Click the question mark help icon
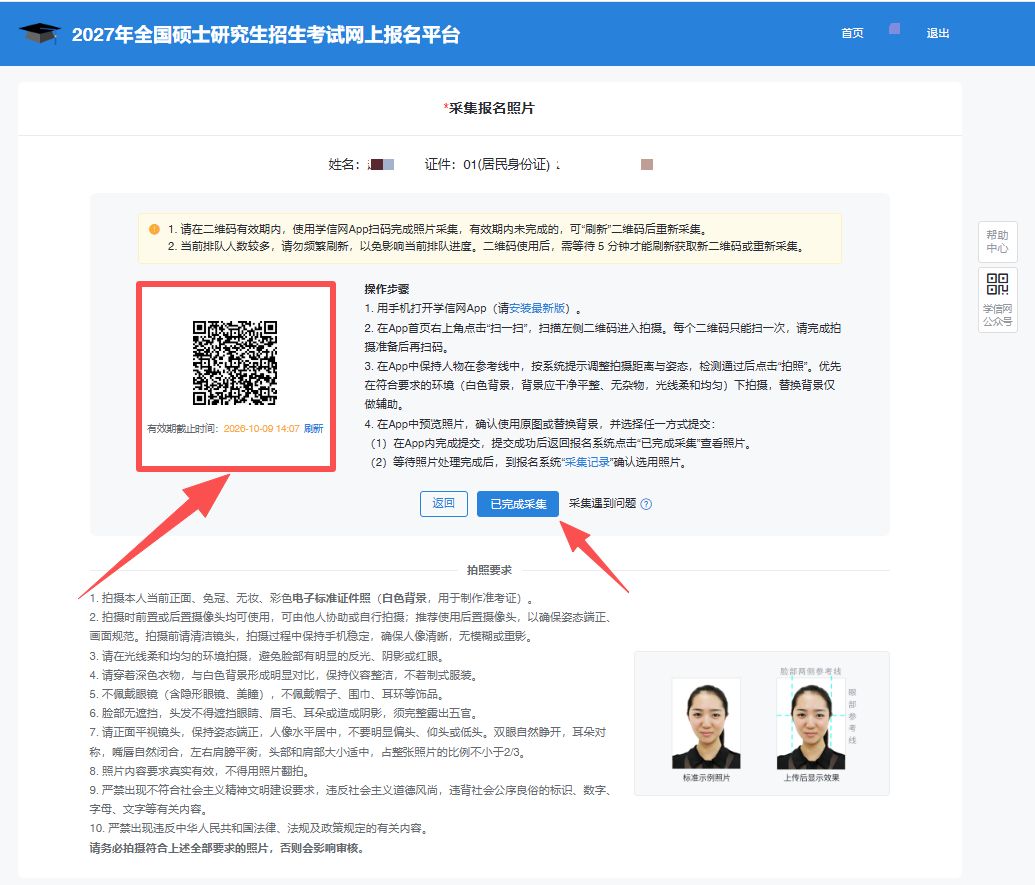Screen dimensions: 1035x885 646,504
